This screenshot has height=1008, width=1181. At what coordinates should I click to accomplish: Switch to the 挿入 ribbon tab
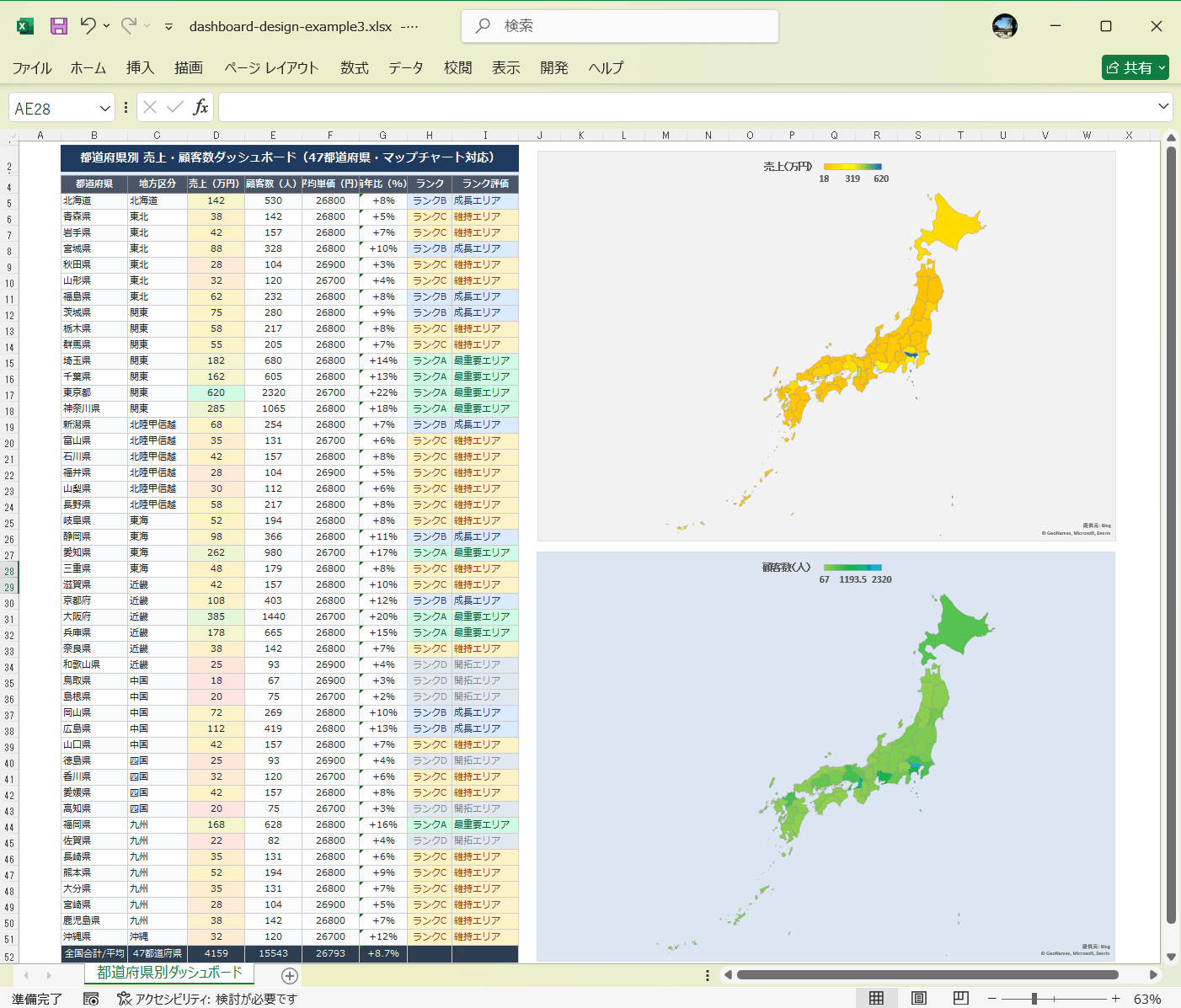point(140,67)
